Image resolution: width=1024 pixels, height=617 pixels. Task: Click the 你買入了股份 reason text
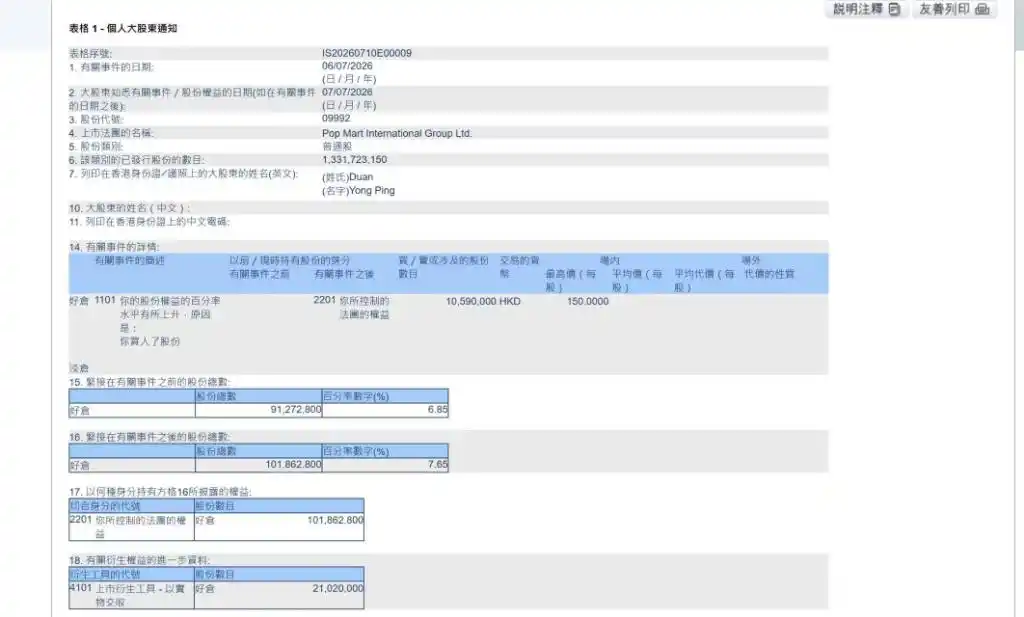click(x=150, y=341)
